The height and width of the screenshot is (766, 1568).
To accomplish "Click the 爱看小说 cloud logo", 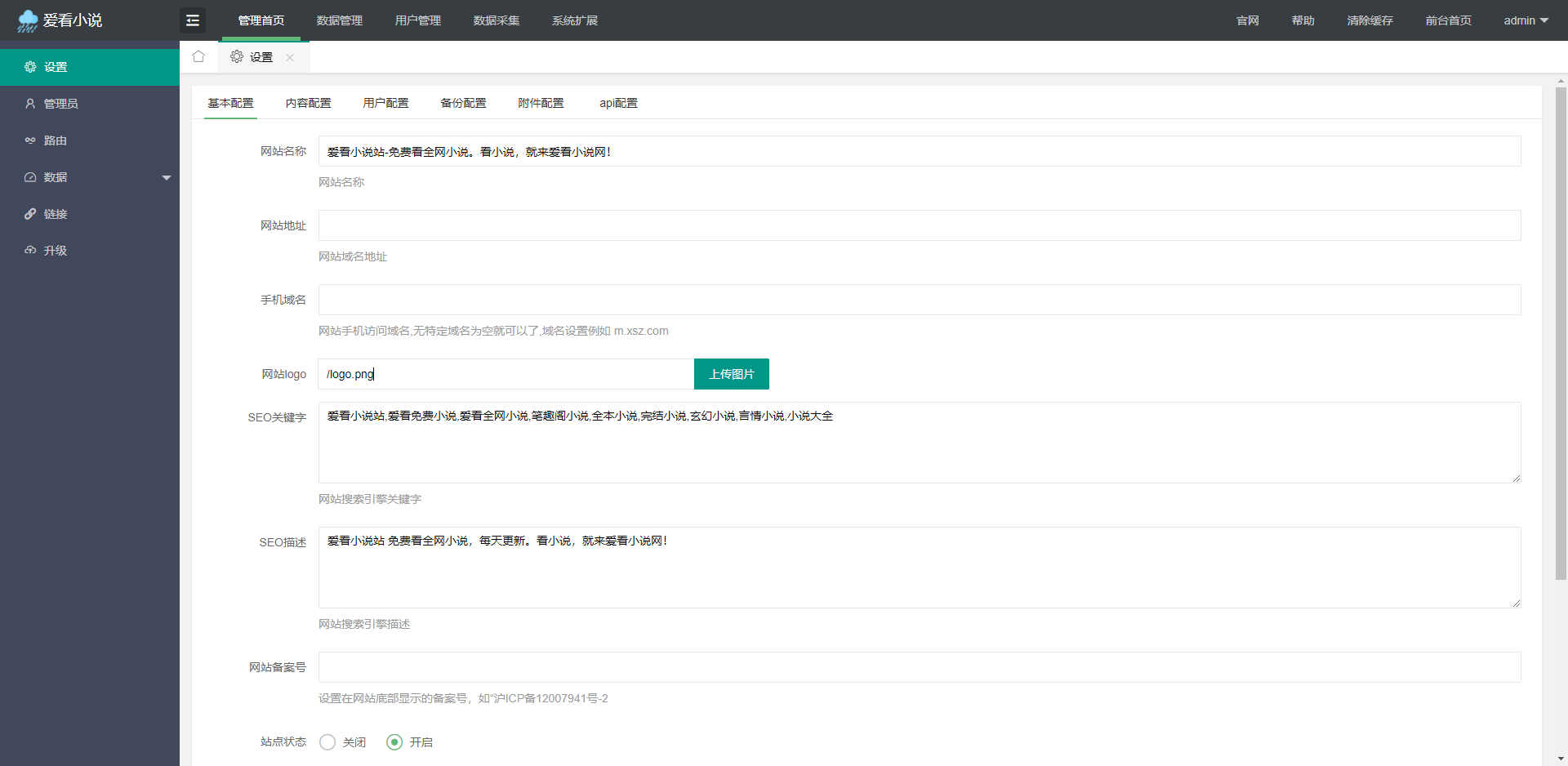I will pos(28,20).
